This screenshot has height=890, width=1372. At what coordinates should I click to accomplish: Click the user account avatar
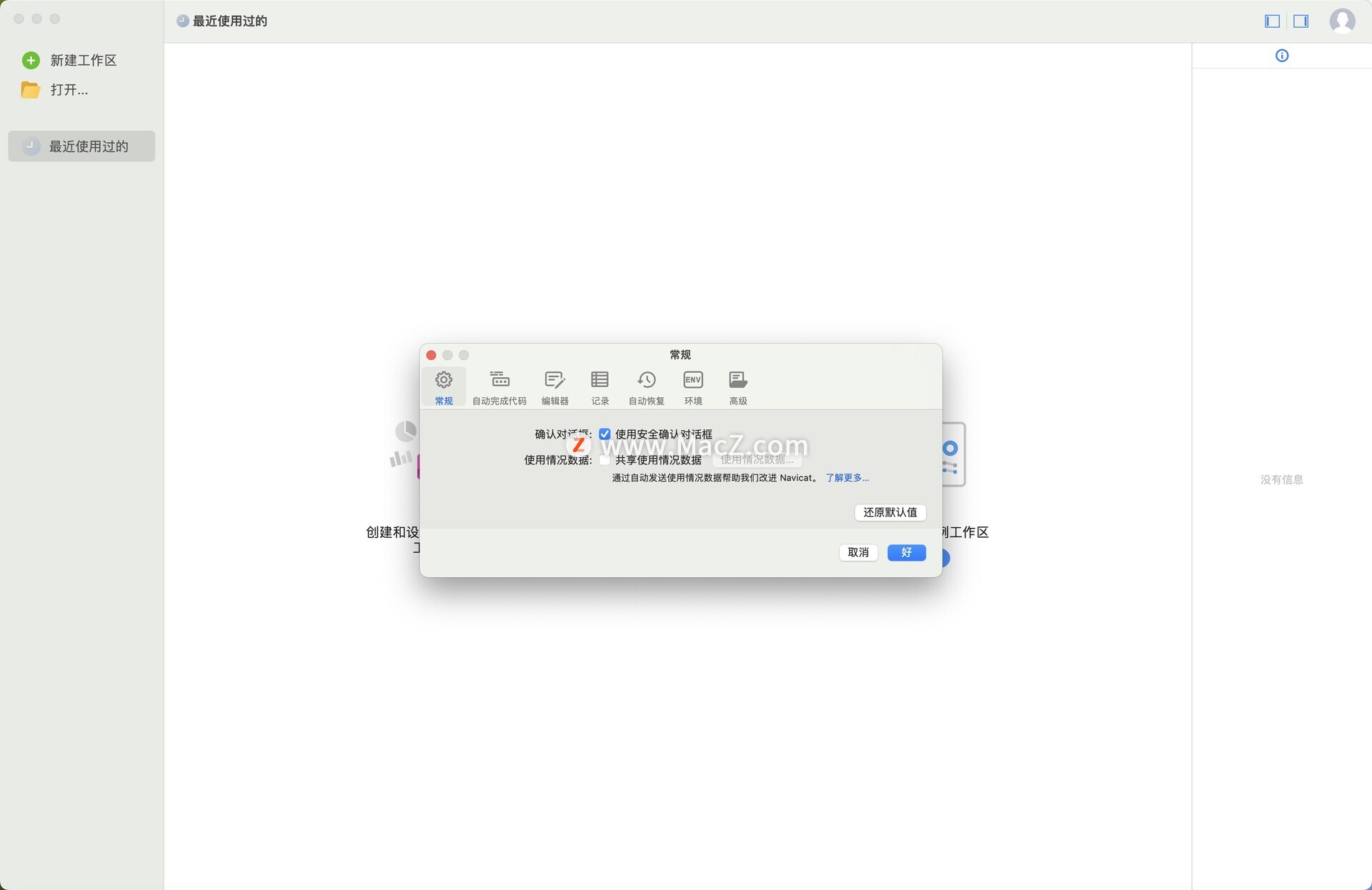(1342, 21)
